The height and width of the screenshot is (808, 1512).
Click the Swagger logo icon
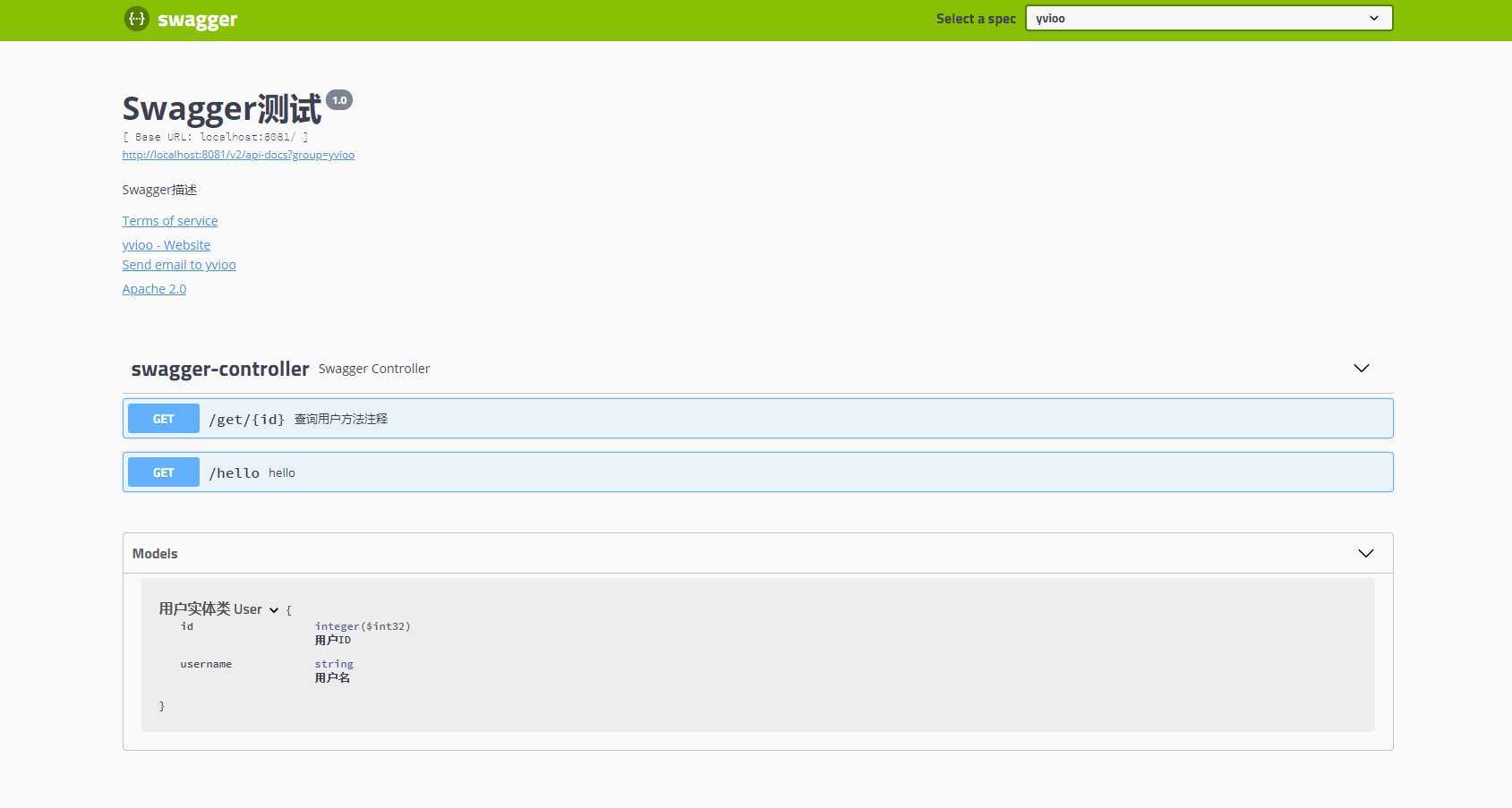pos(136,18)
